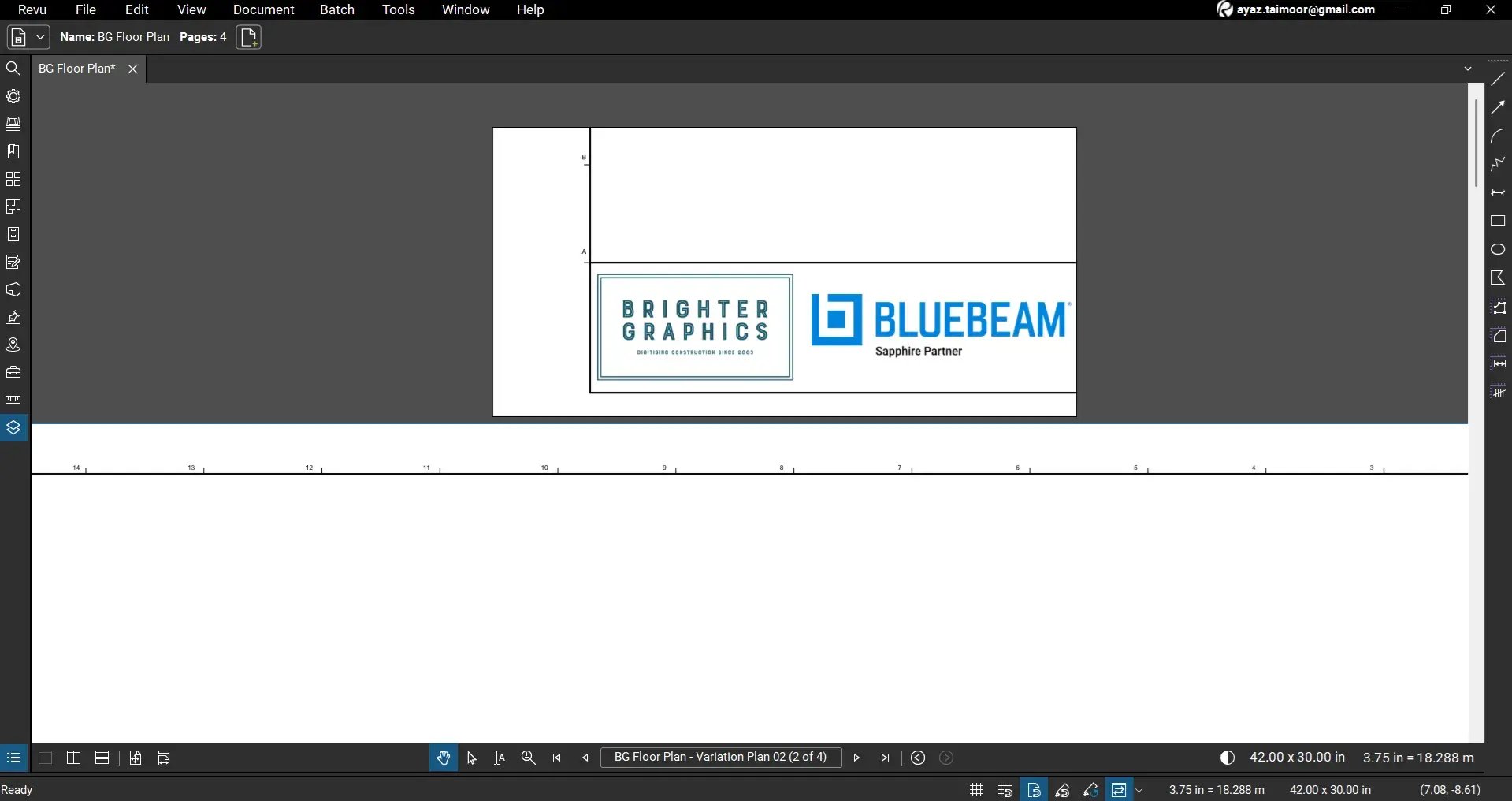Click the chevron at the right of the tab bar
The image size is (1512, 801).
tap(1469, 68)
